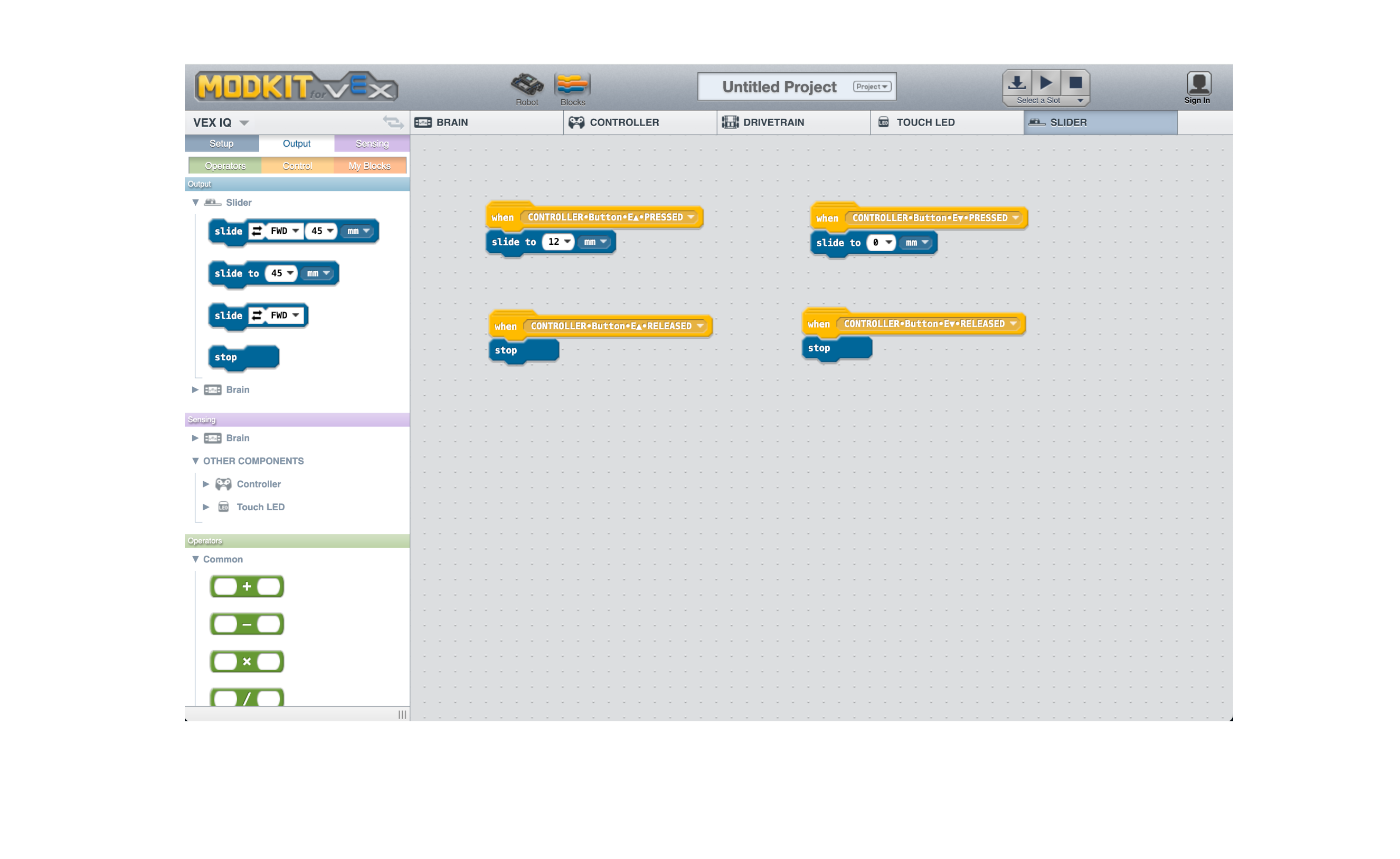Select the Sensing palette tab

coord(372,144)
